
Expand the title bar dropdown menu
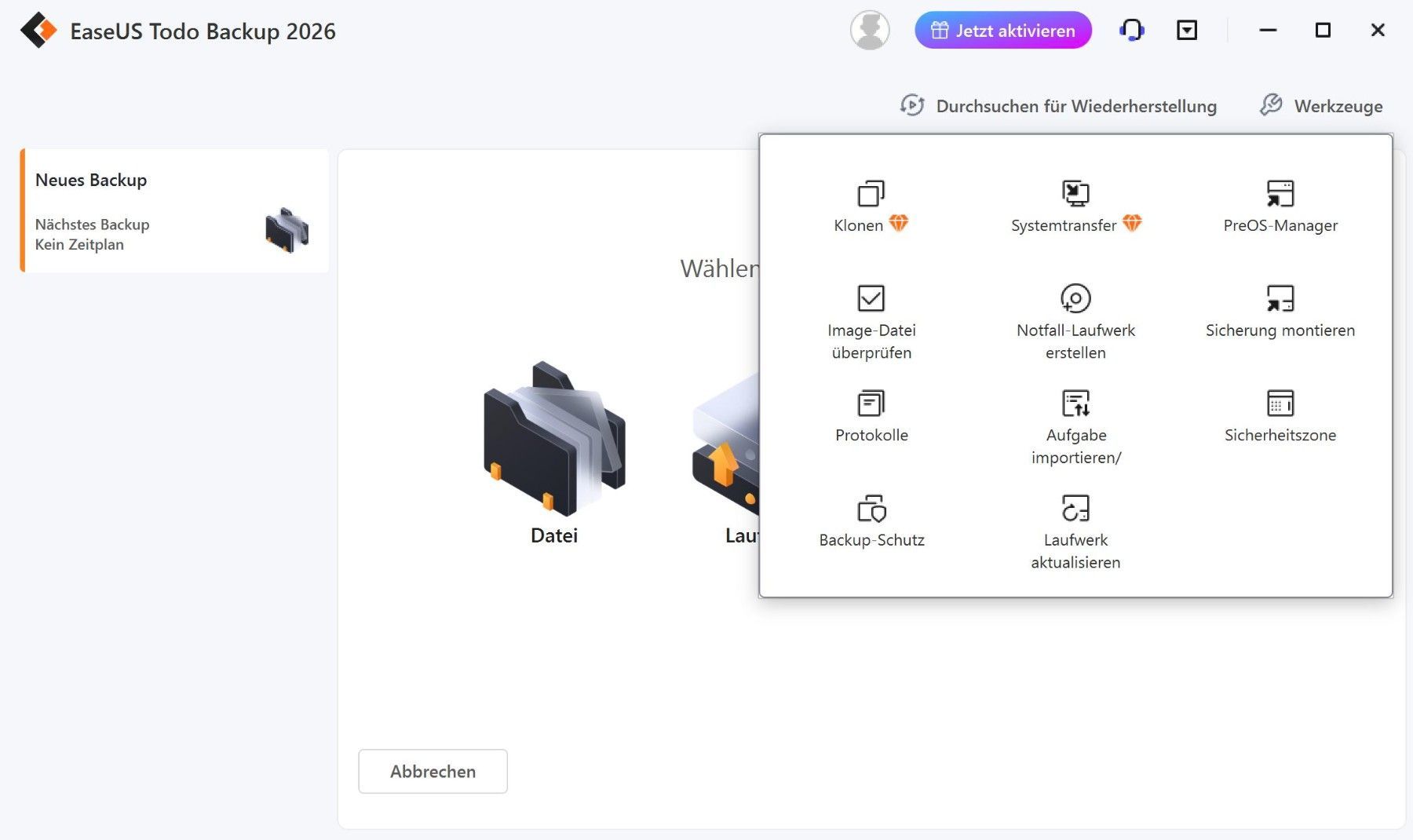(1186, 31)
